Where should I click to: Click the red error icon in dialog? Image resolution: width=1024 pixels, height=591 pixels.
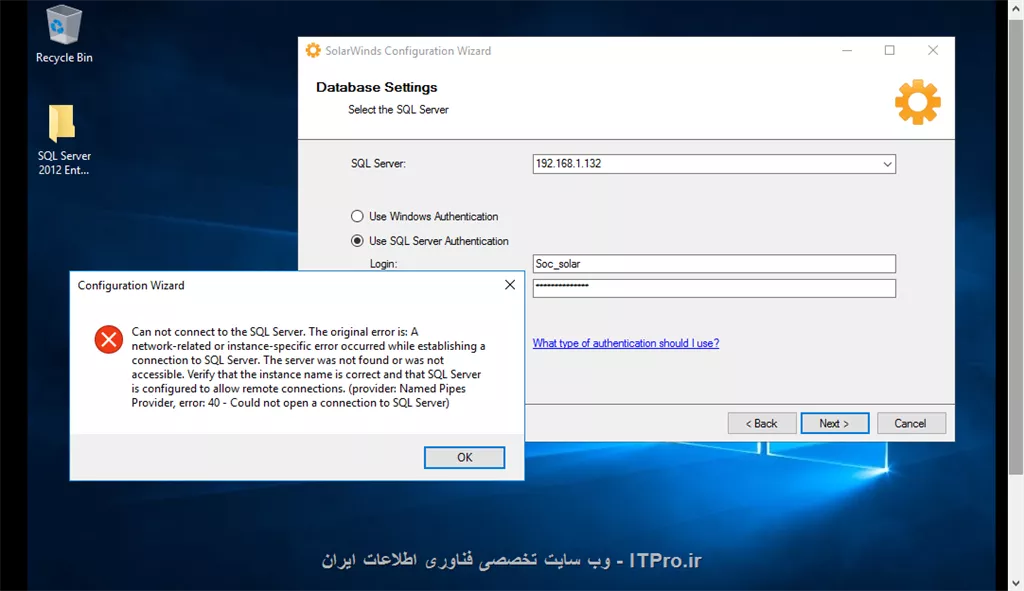click(x=108, y=340)
